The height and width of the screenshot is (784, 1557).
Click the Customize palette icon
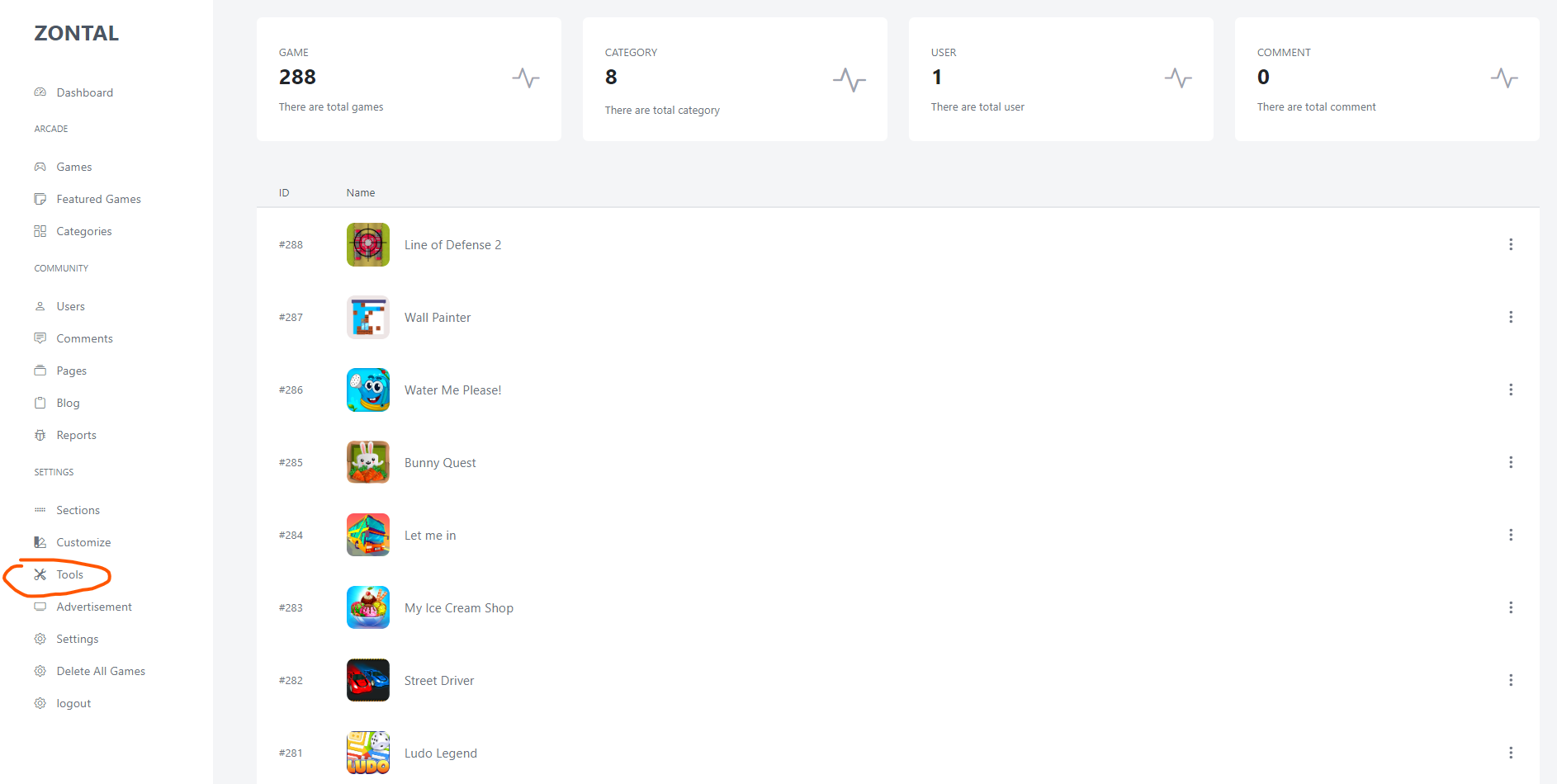coord(40,542)
